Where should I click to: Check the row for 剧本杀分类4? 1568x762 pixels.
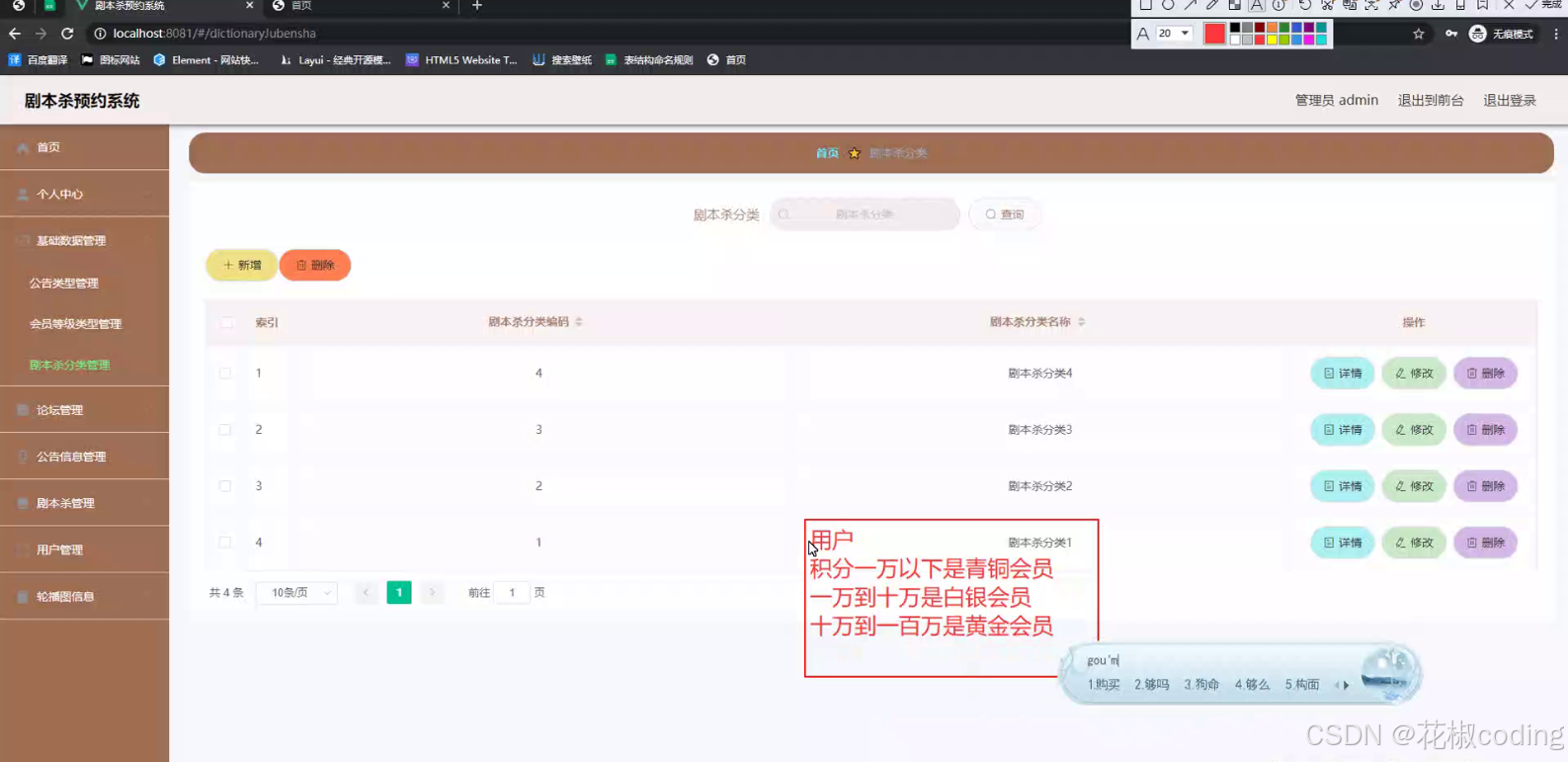[225, 374]
